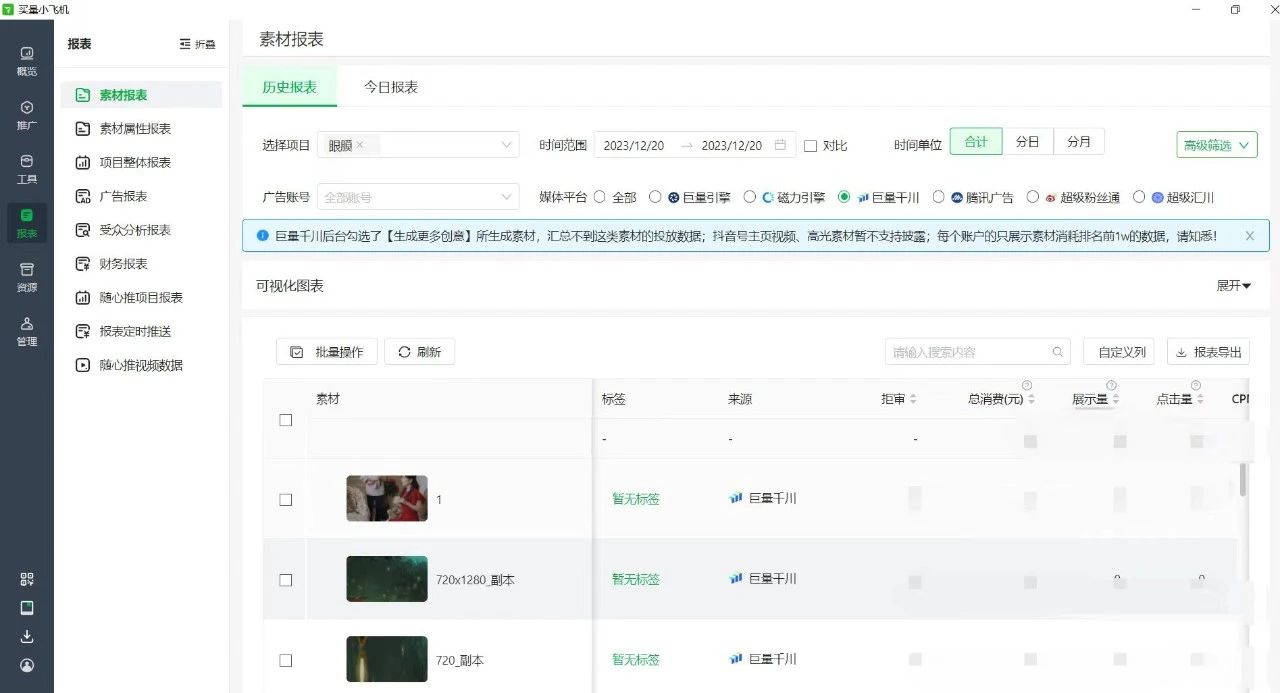1280x693 pixels.
Task: Open 随心推项目报表 in report menu
Action: (141, 298)
